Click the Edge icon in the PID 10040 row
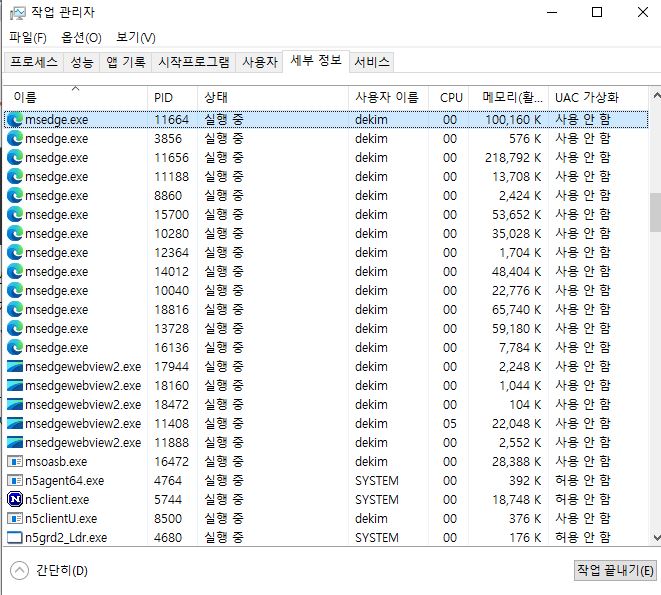Screen dimensions: 661x595 point(15,290)
